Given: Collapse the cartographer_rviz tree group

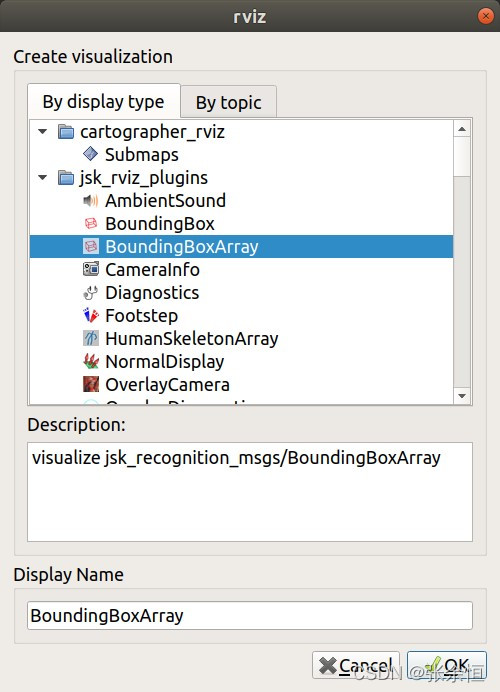Looking at the screenshot, I should pos(43,132).
